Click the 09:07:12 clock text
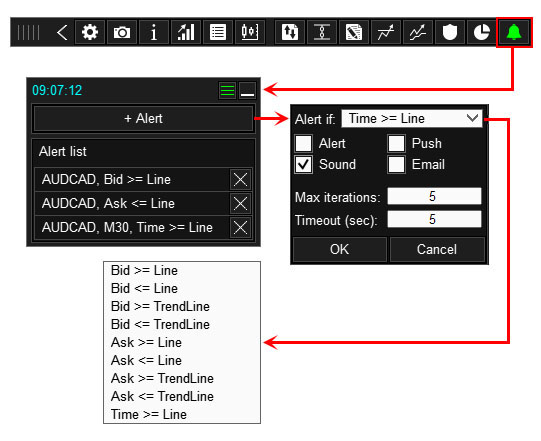The width and height of the screenshot is (541, 441). click(57, 91)
